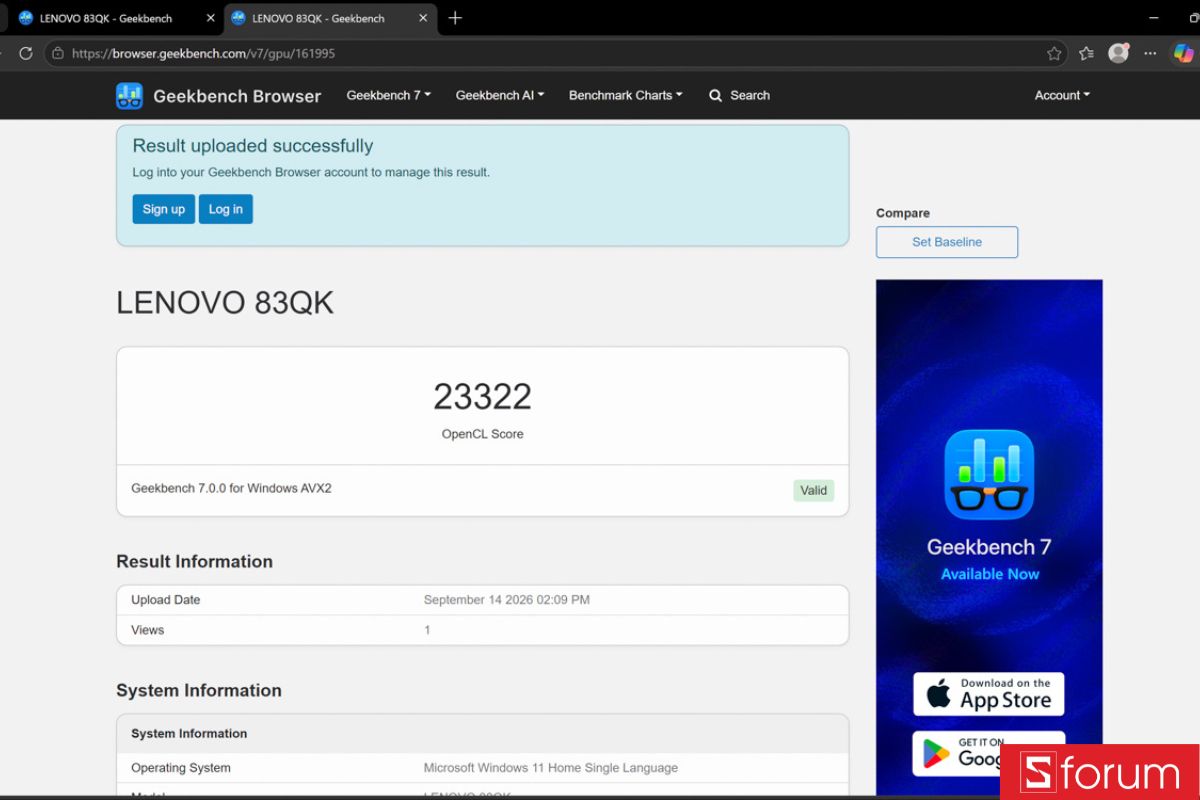Open the browser profile avatar
Image resolution: width=1200 pixels, height=800 pixels.
coord(1118,53)
